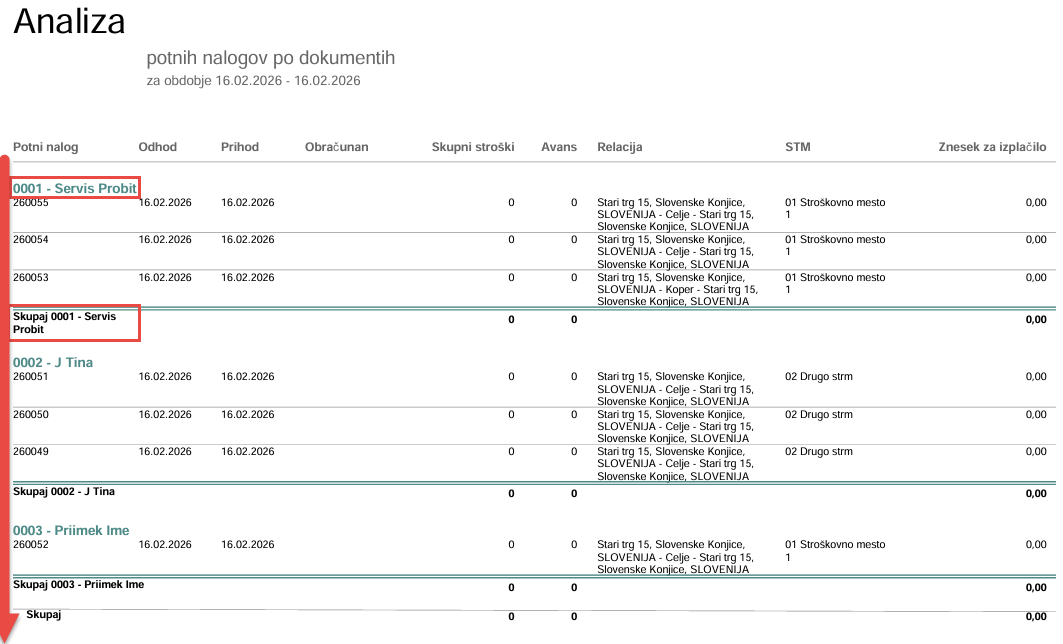Click 02 Drugo strm in row 260049

pyautogui.click(x=819, y=451)
